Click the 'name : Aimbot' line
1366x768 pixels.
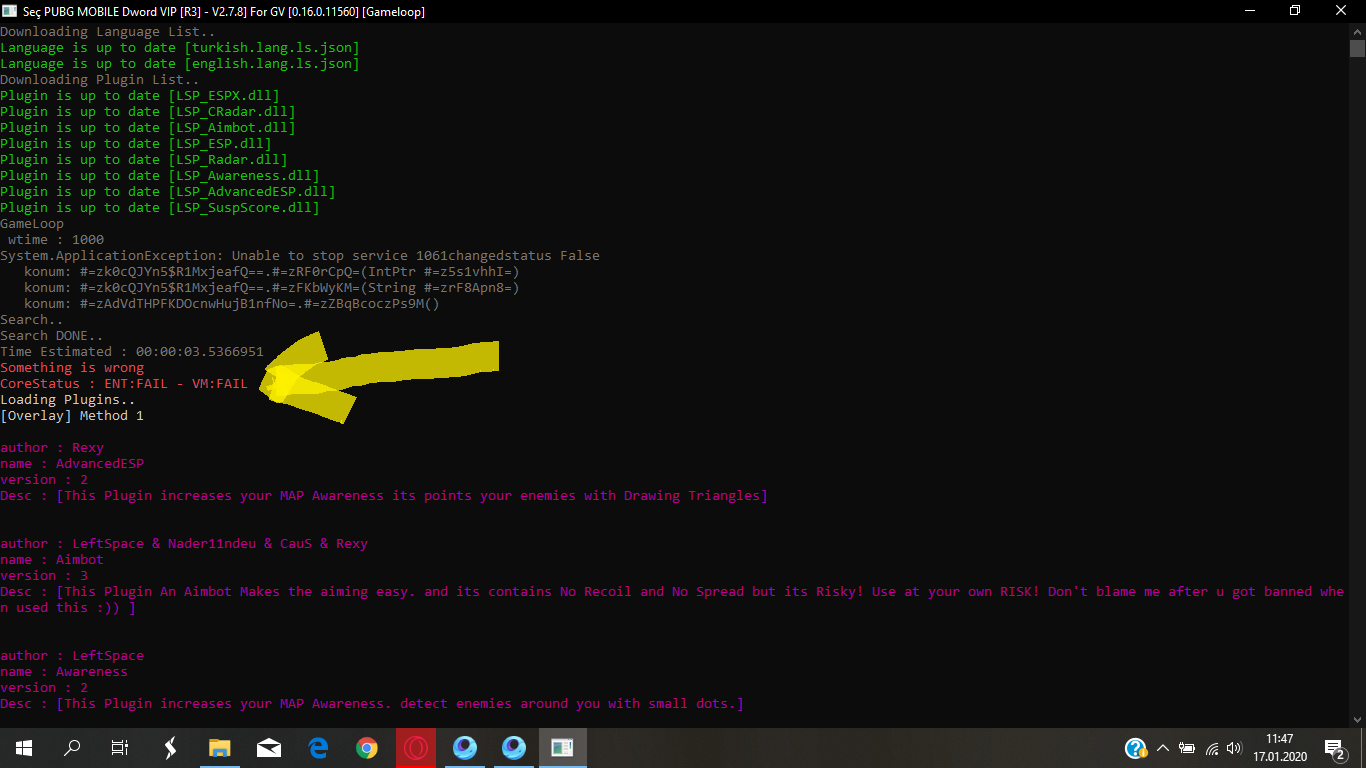click(x=52, y=560)
